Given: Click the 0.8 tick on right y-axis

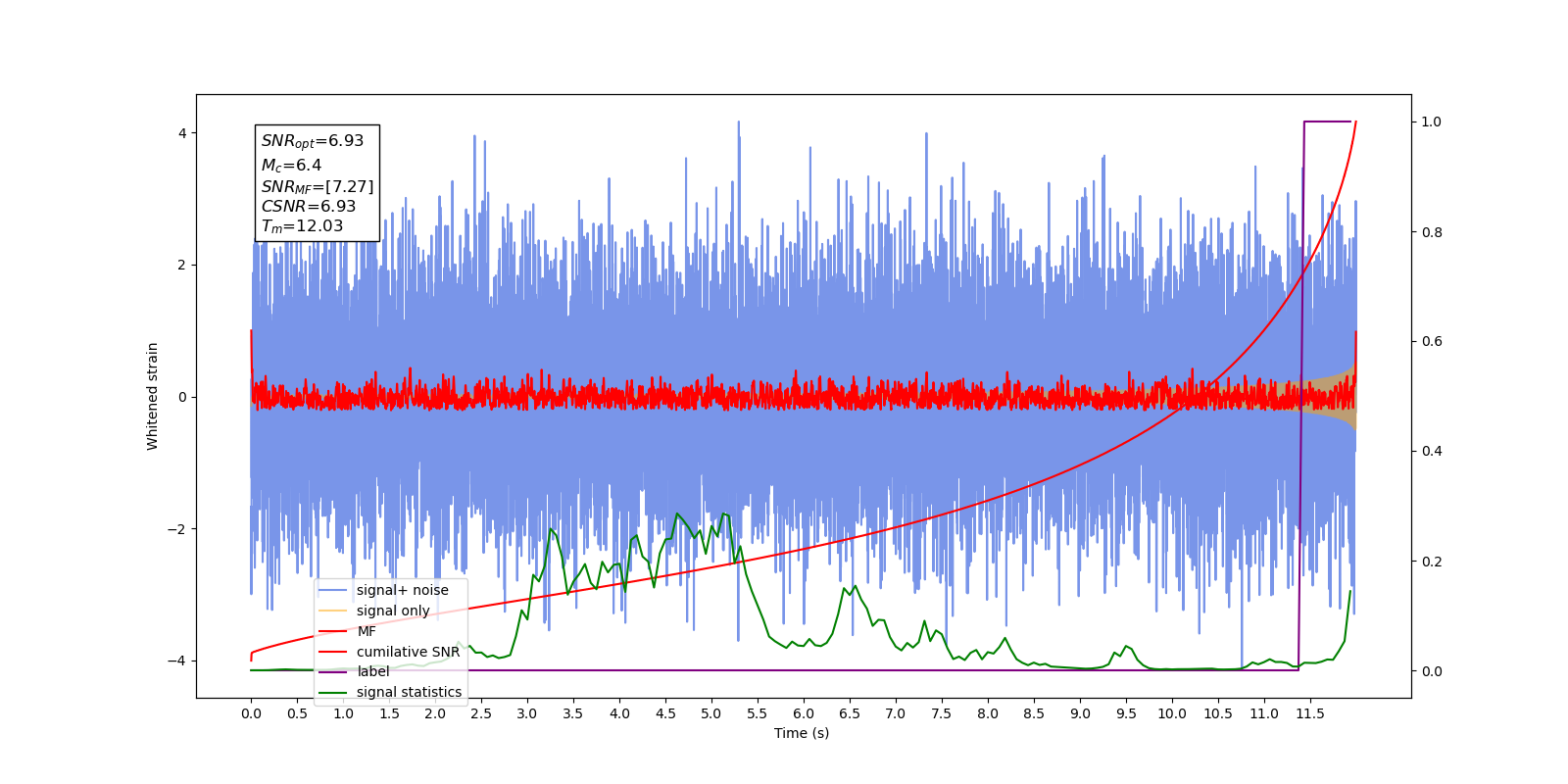Looking at the screenshot, I should coord(1432,232).
